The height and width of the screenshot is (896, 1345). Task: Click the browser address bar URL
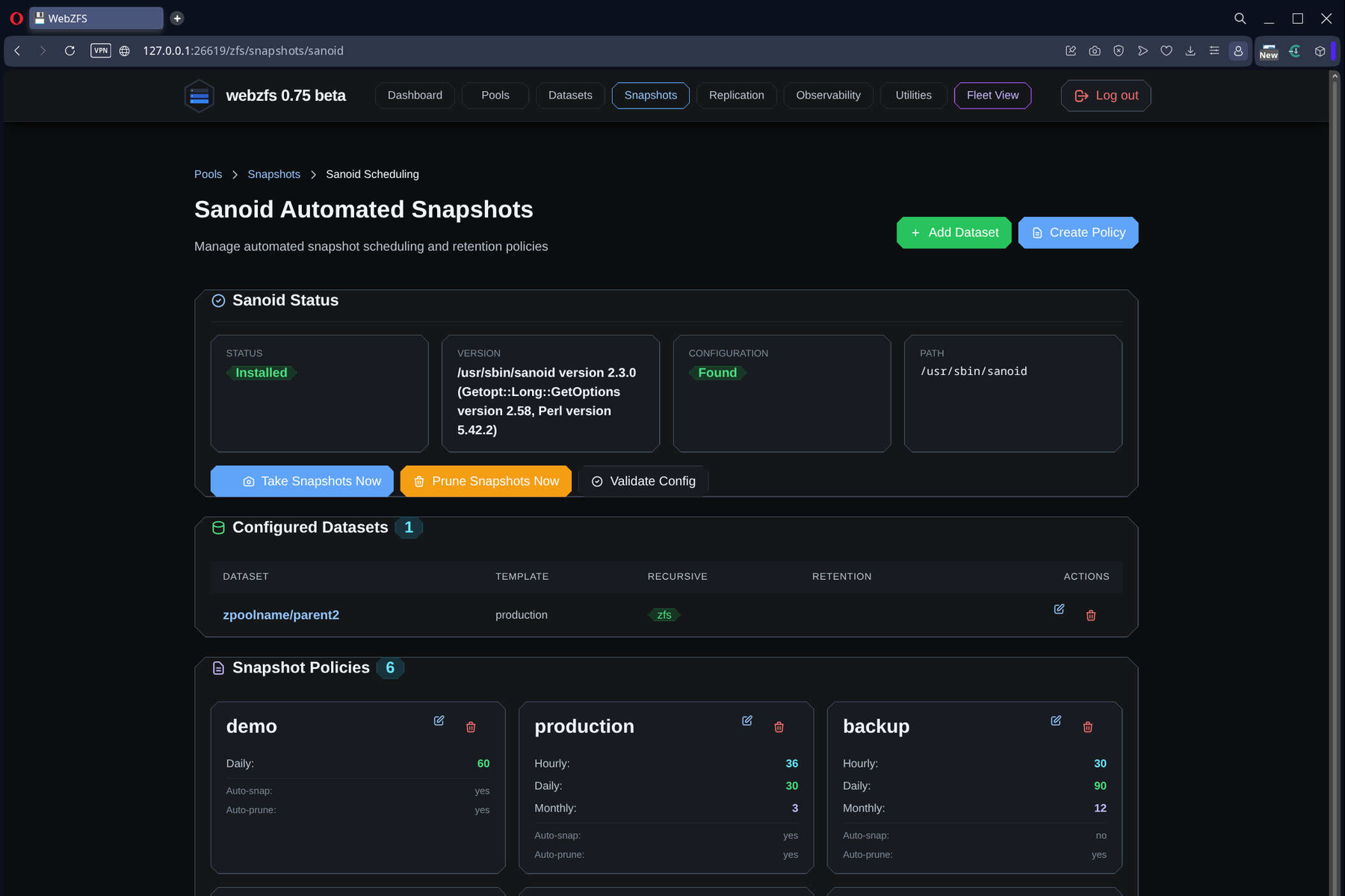click(243, 51)
